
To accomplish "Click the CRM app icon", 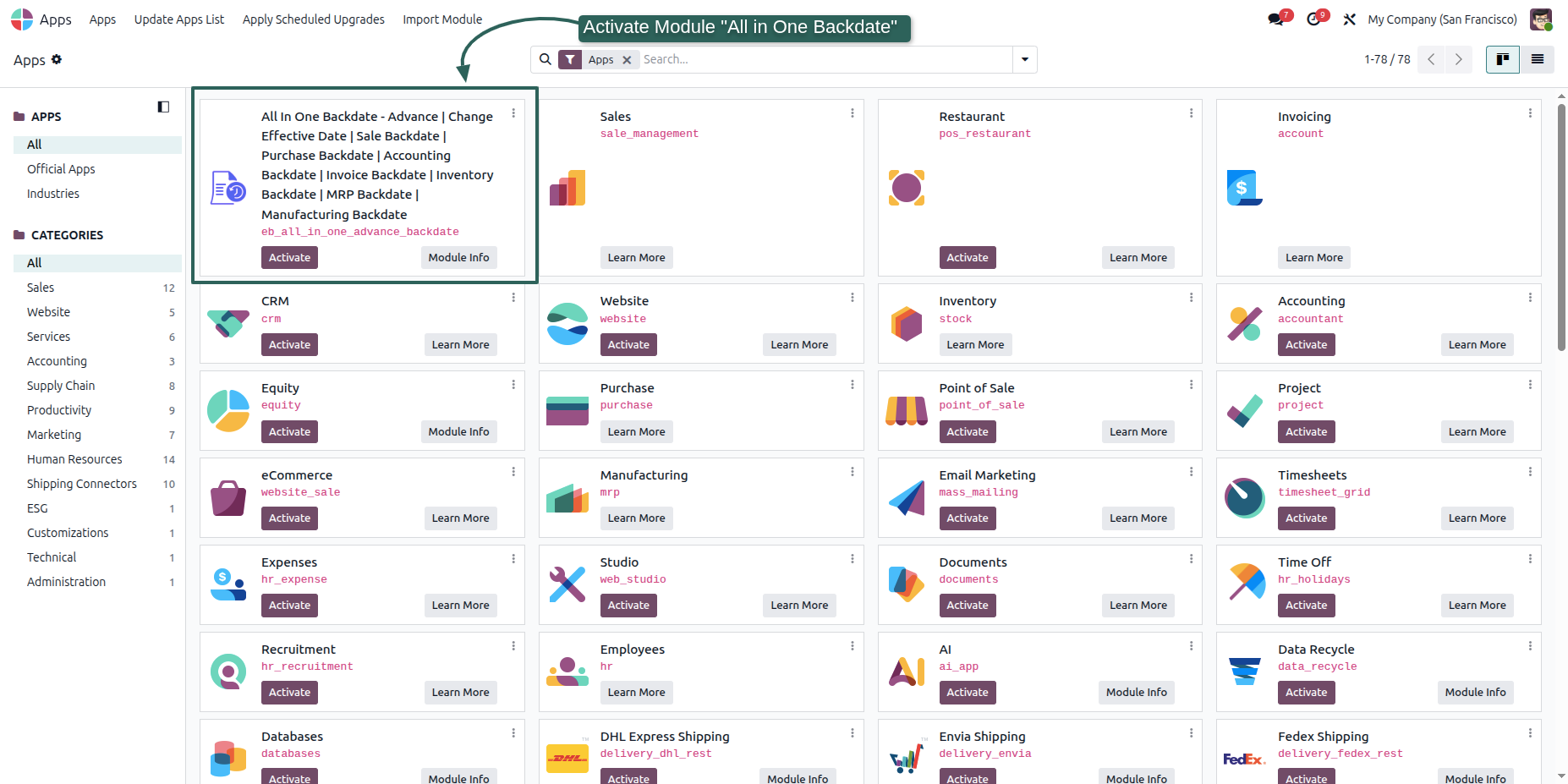I will [228, 323].
